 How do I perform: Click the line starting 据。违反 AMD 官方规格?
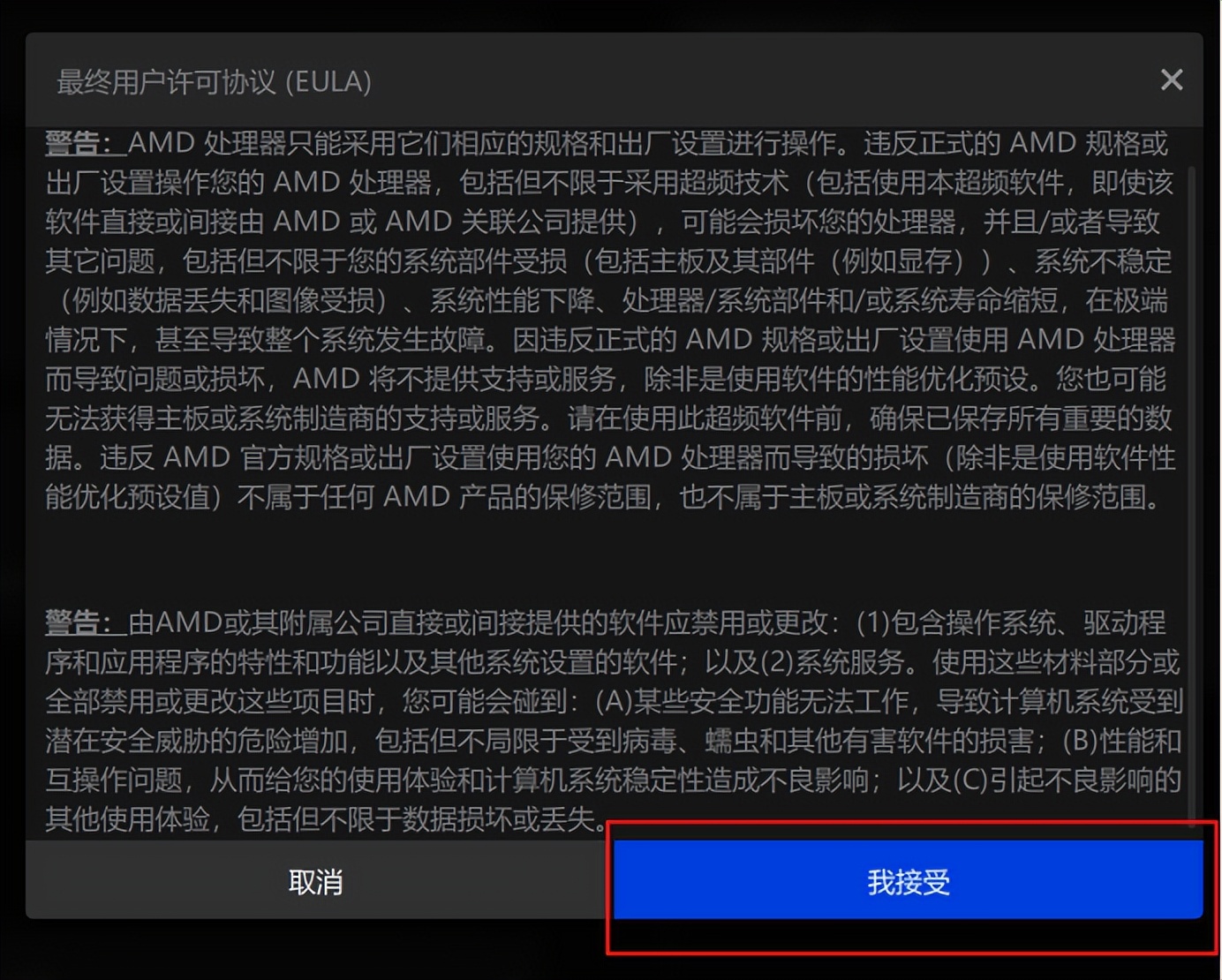tap(610, 457)
